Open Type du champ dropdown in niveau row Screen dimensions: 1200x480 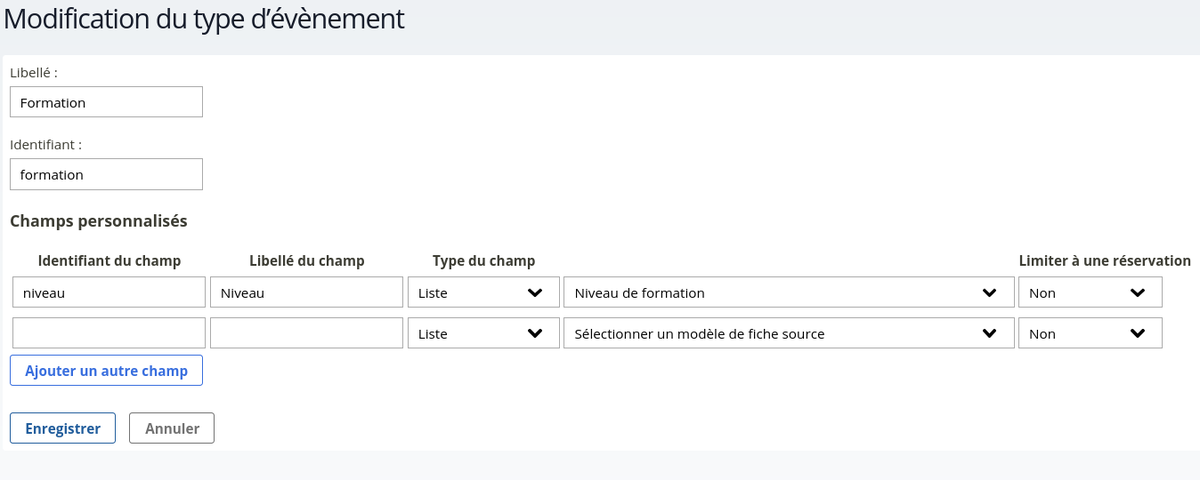483,292
